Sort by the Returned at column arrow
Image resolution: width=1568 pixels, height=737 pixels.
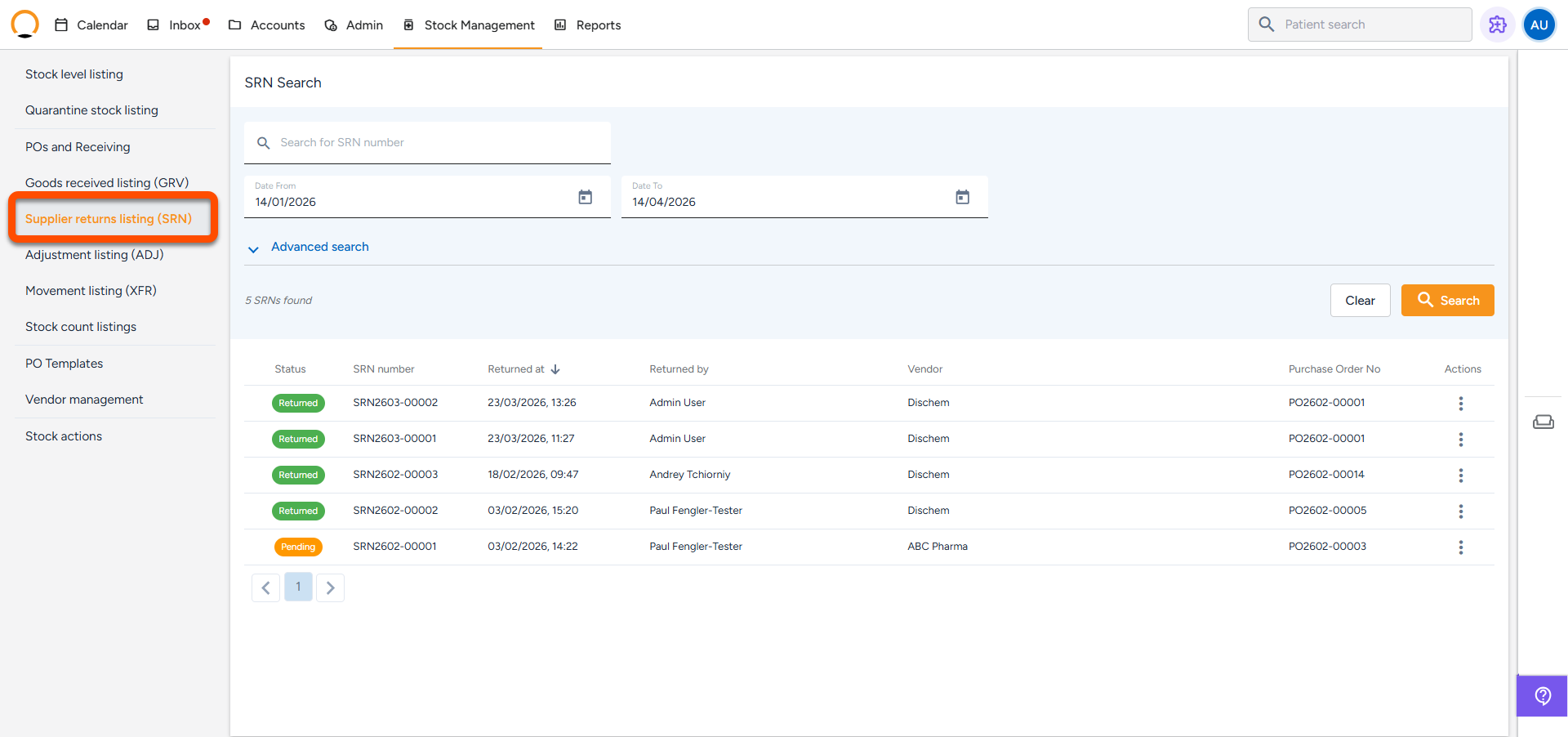point(555,369)
